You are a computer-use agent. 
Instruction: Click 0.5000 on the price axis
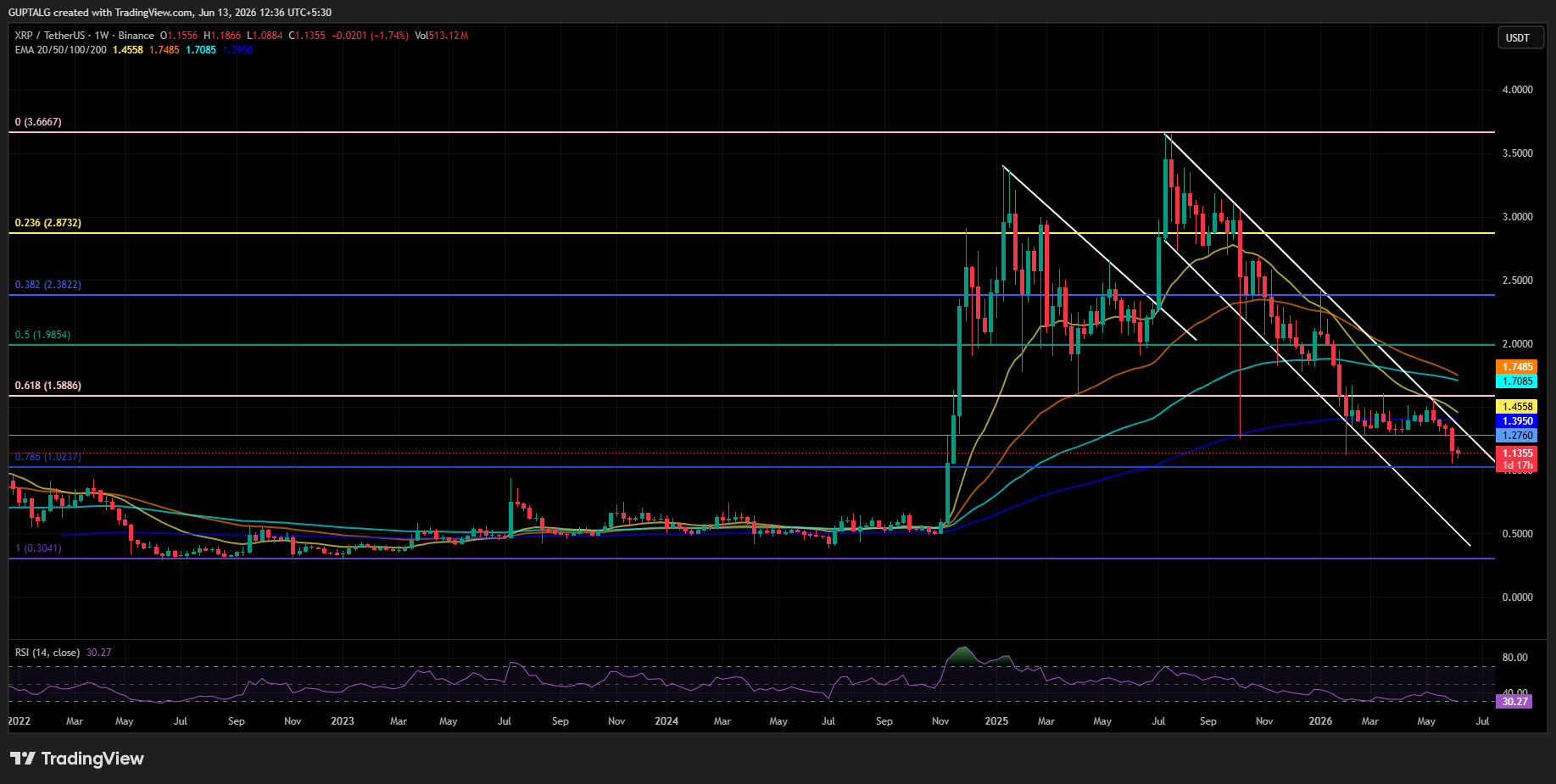click(1517, 534)
